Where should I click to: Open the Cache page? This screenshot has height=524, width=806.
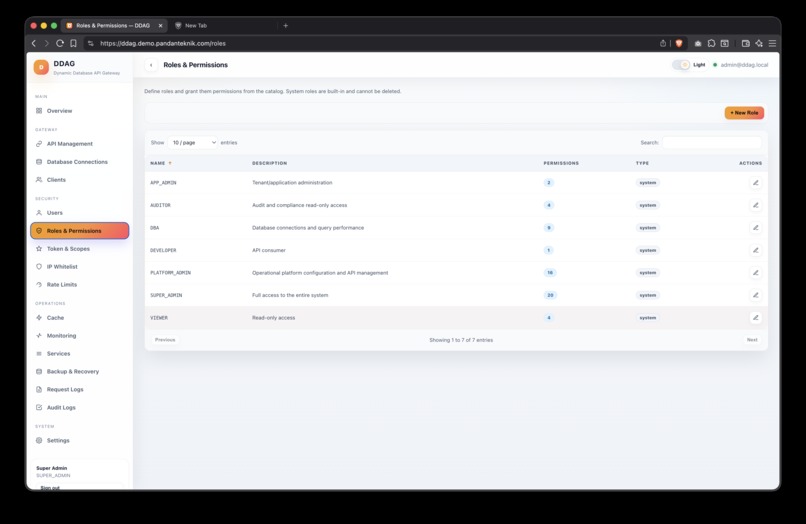tap(80, 318)
